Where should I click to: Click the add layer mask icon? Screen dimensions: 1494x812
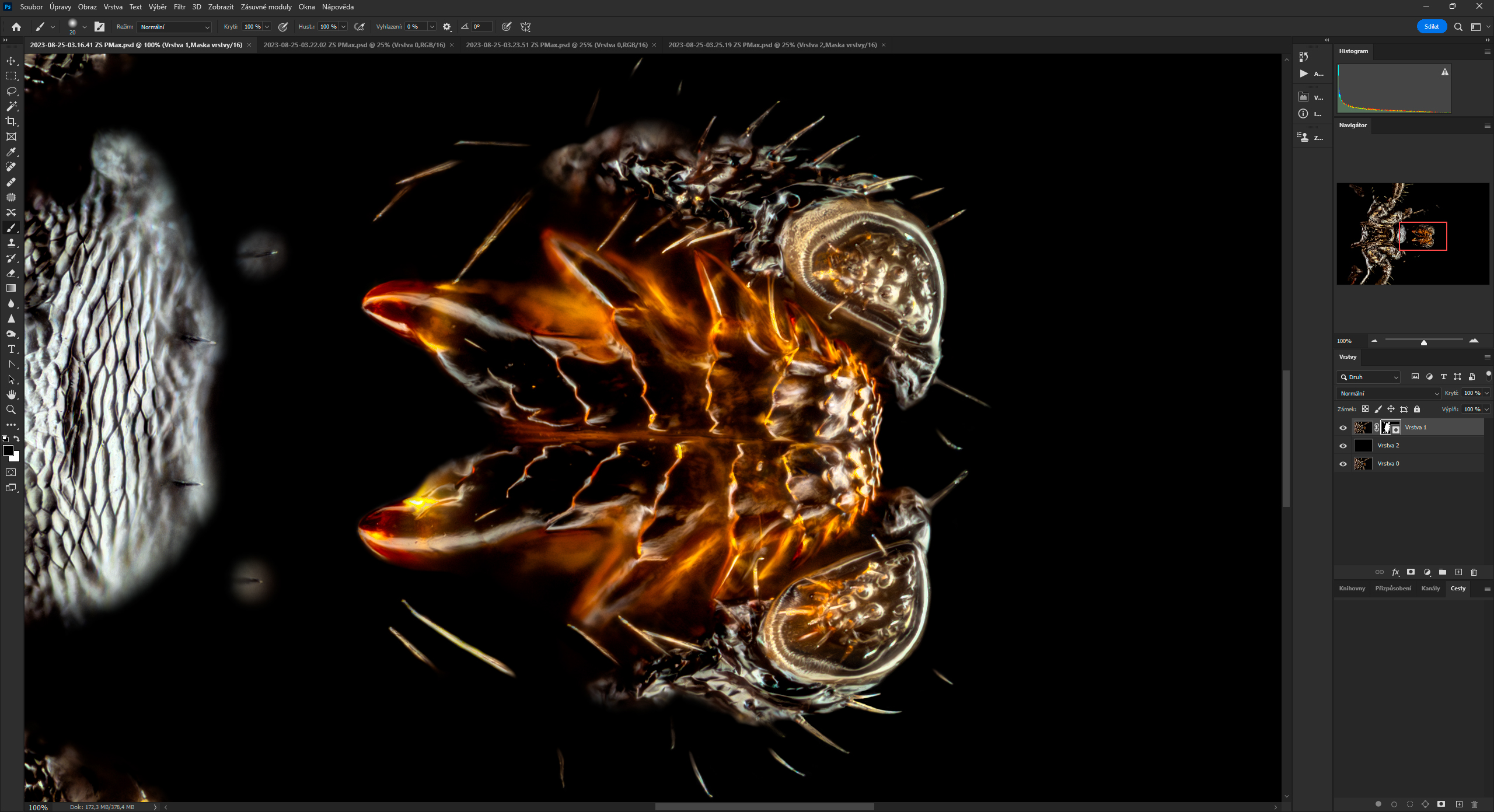coord(1411,572)
